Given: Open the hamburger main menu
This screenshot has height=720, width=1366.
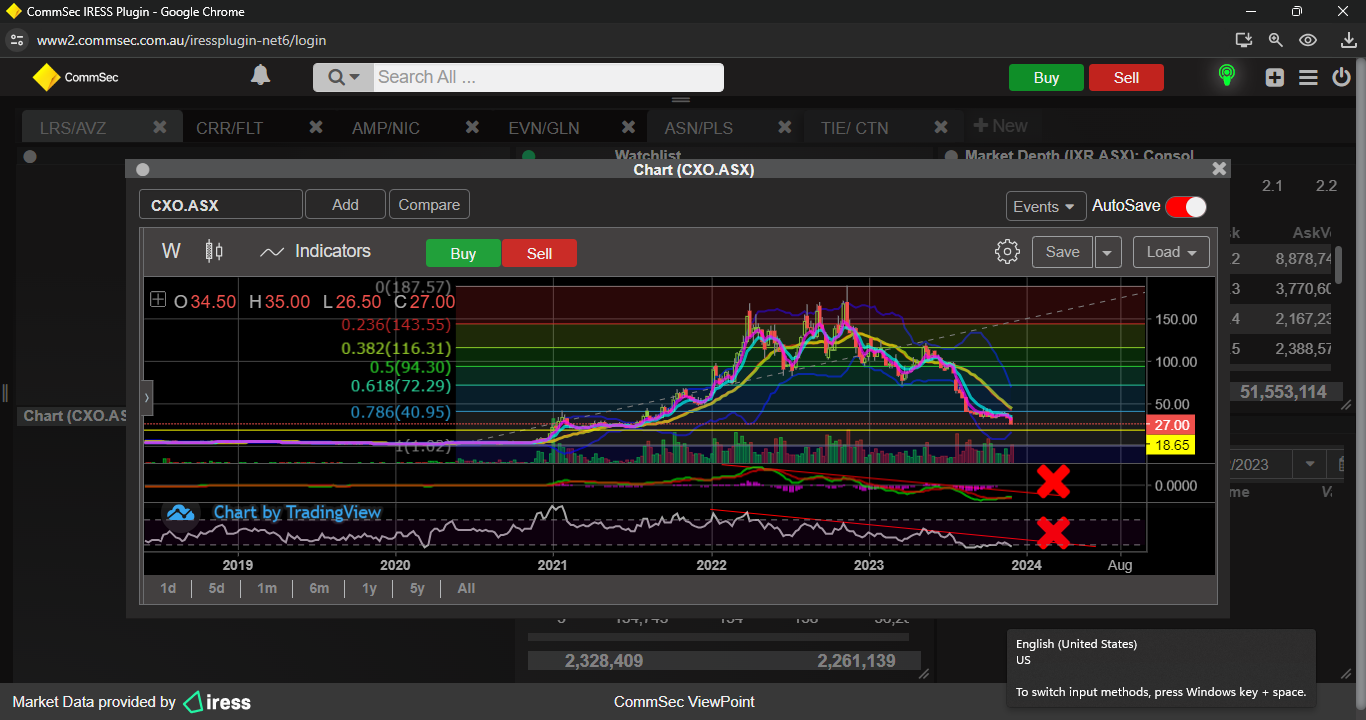Looking at the screenshot, I should coord(1308,78).
